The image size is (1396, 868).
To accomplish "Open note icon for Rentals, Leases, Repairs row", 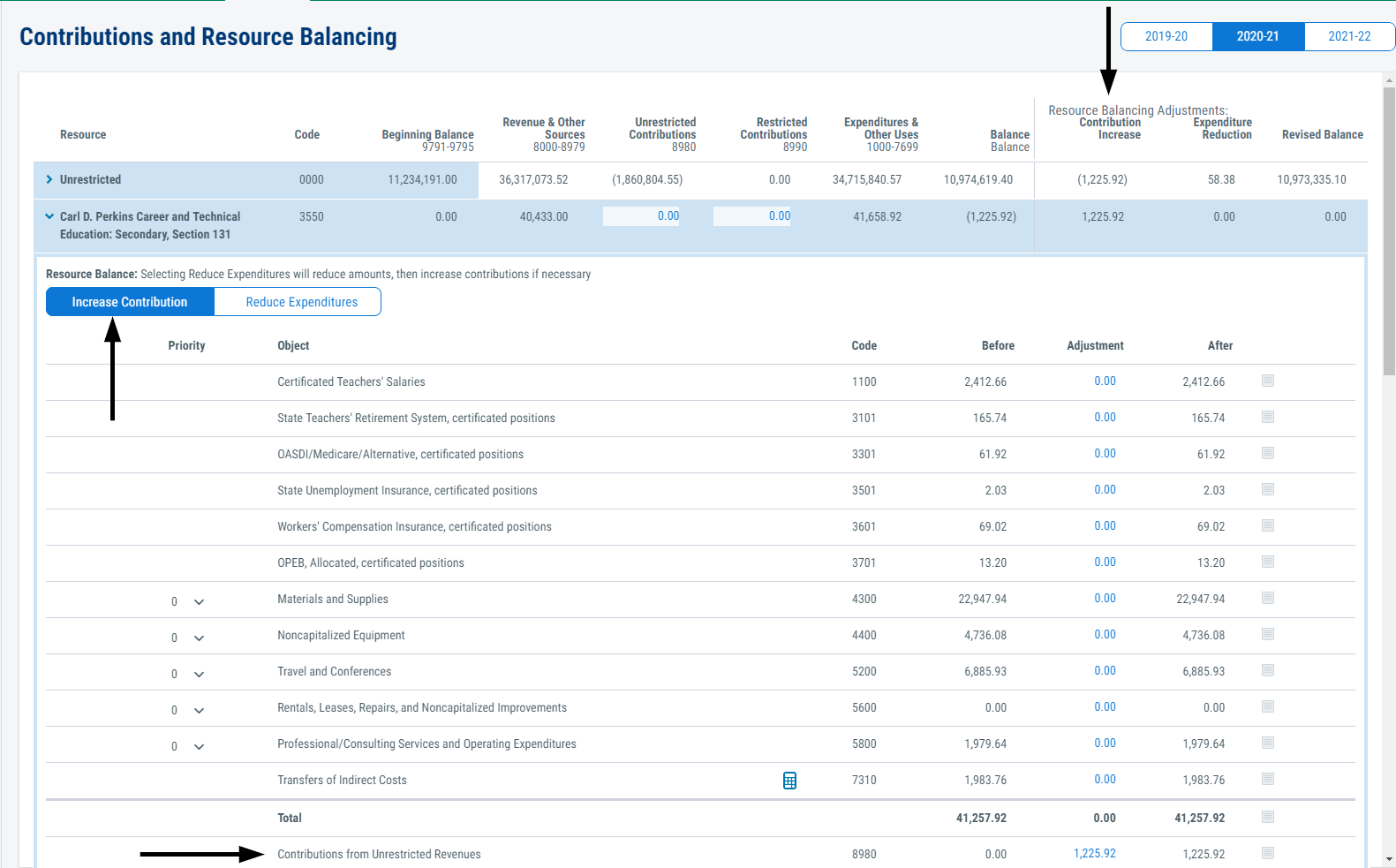I will tap(1268, 706).
